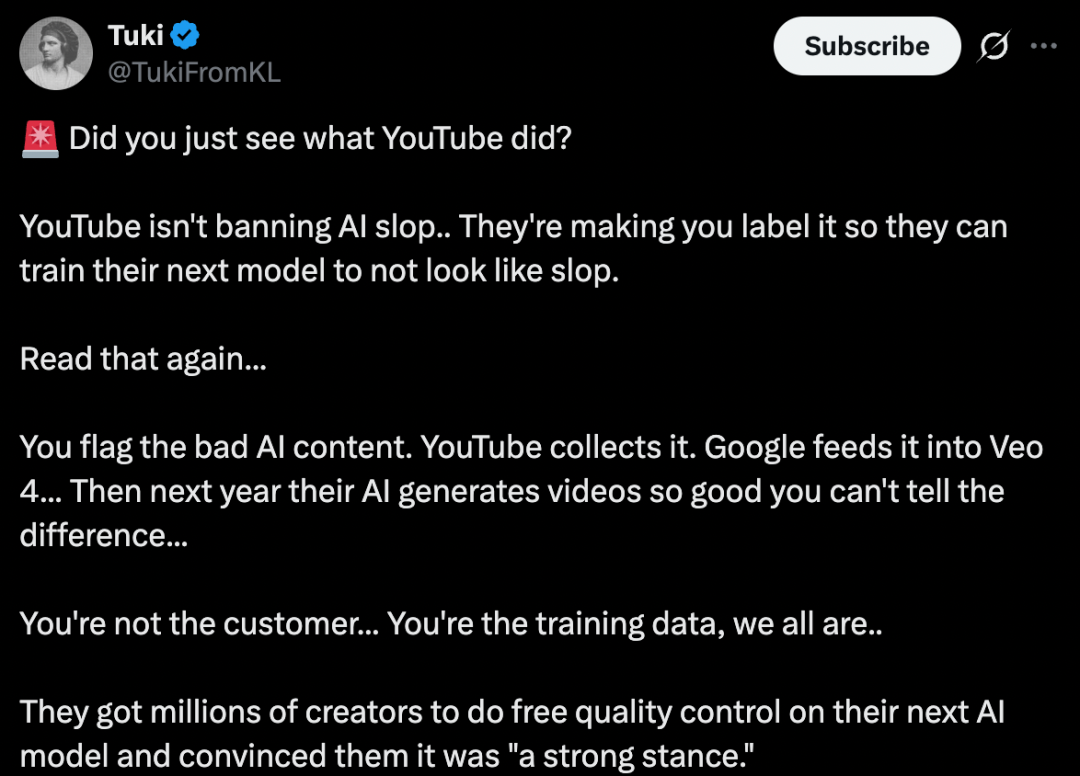Click the blue verified badge beside Tuki
Viewport: 1080px width, 776px height.
pos(185,36)
